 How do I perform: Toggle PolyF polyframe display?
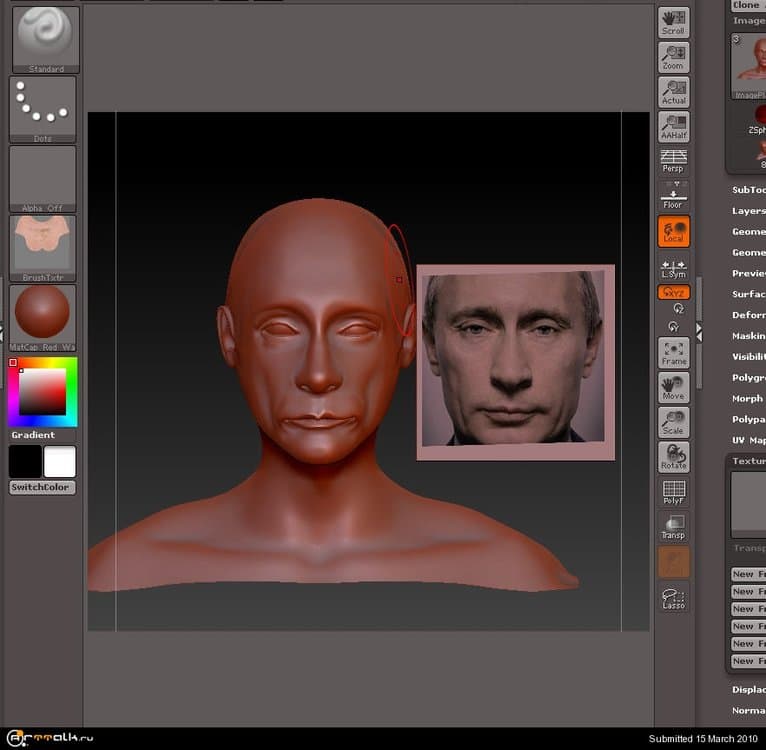tap(673, 492)
